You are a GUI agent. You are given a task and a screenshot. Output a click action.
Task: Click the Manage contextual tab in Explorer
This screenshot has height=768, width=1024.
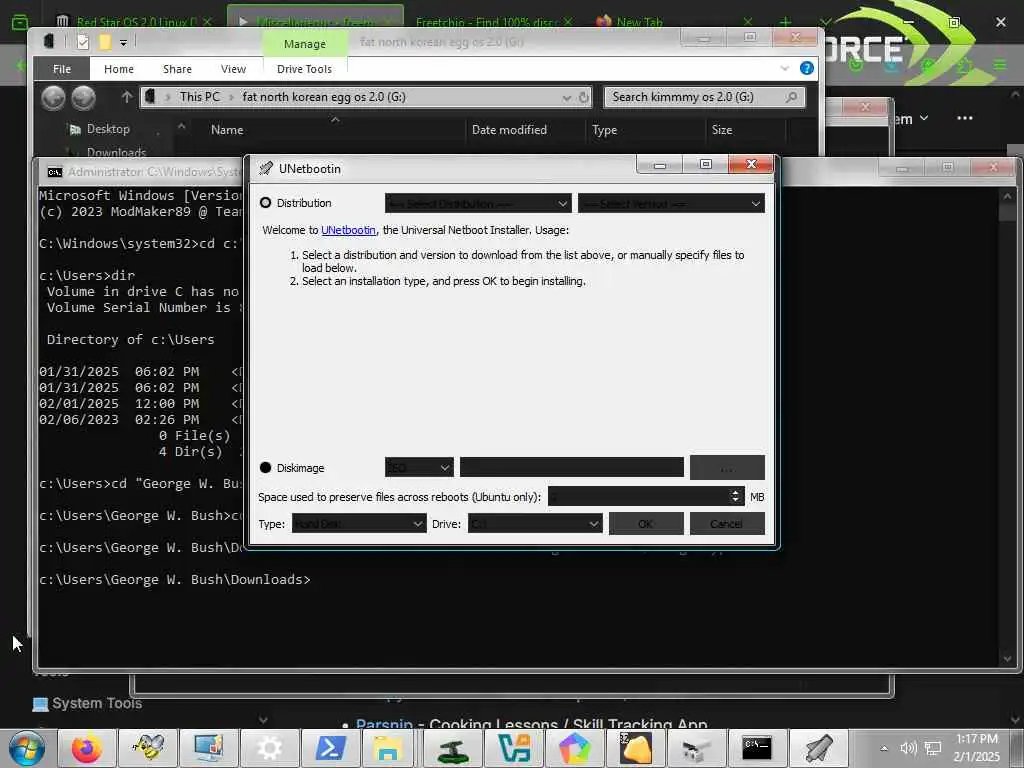(x=304, y=44)
